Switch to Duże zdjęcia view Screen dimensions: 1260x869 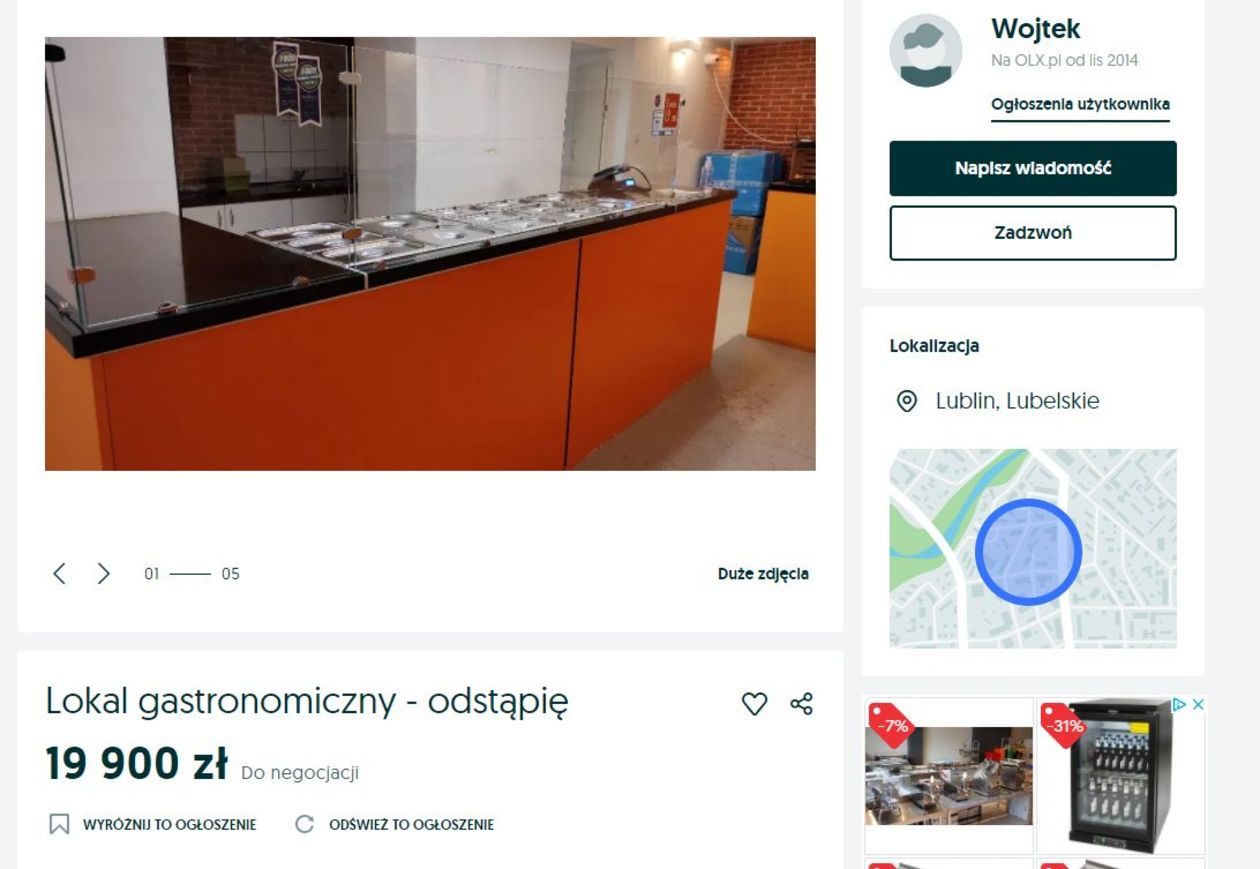763,574
